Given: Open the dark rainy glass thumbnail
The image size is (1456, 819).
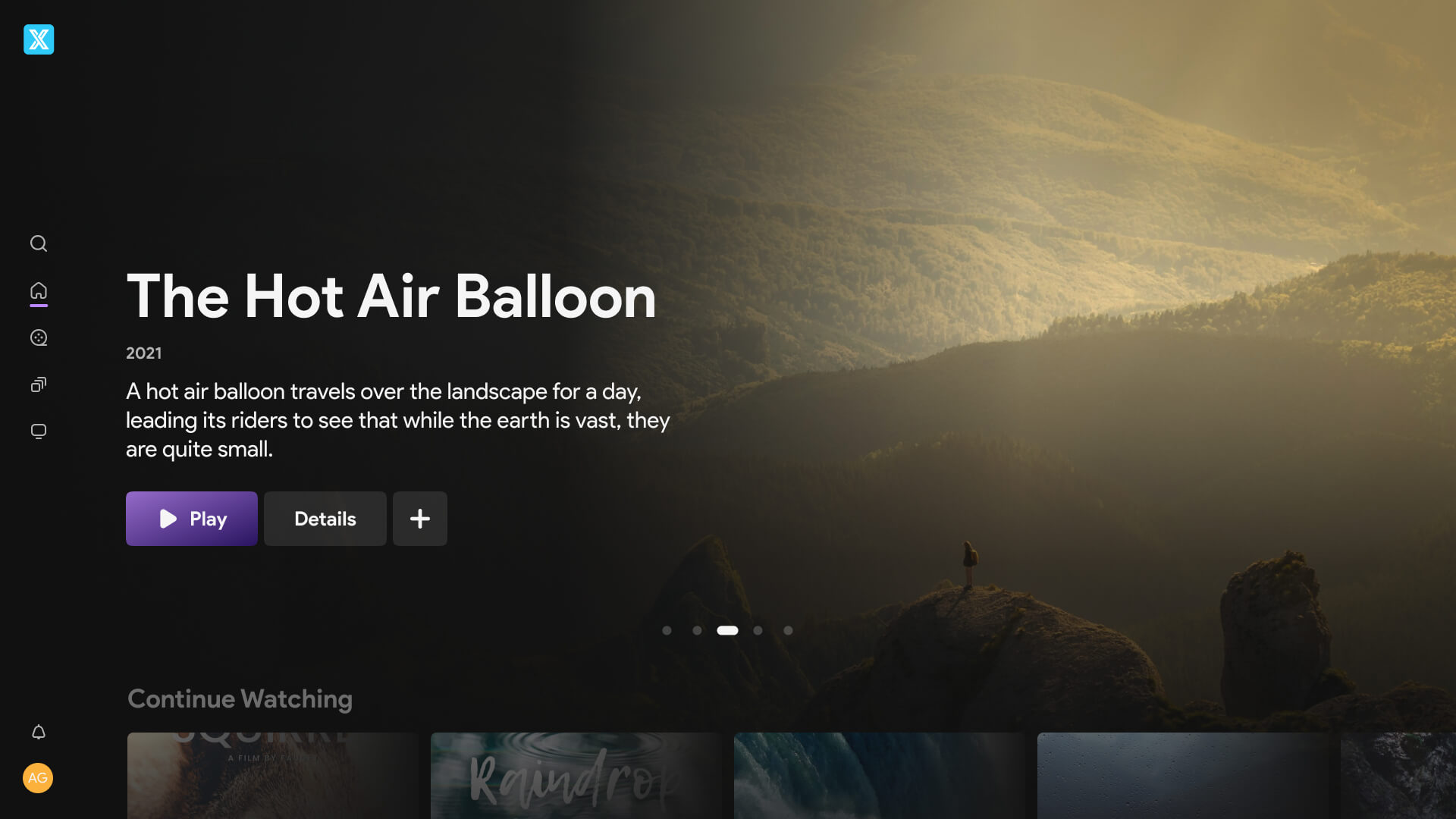Looking at the screenshot, I should click(x=1183, y=776).
